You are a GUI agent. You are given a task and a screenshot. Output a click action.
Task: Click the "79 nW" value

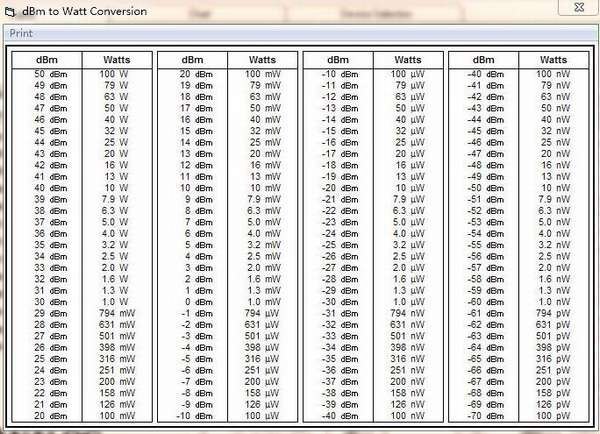tap(556, 85)
